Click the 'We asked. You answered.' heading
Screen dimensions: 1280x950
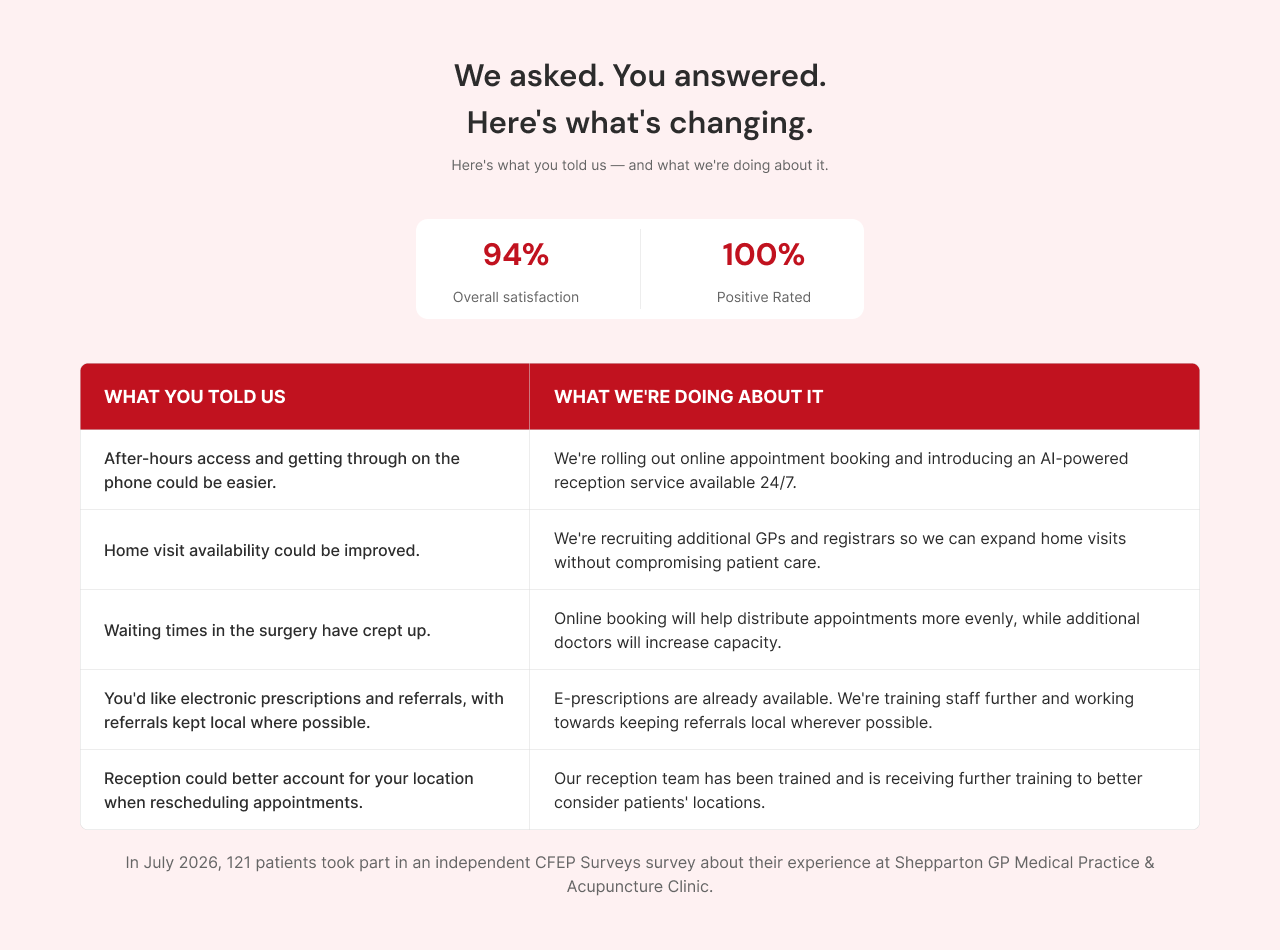click(x=640, y=75)
